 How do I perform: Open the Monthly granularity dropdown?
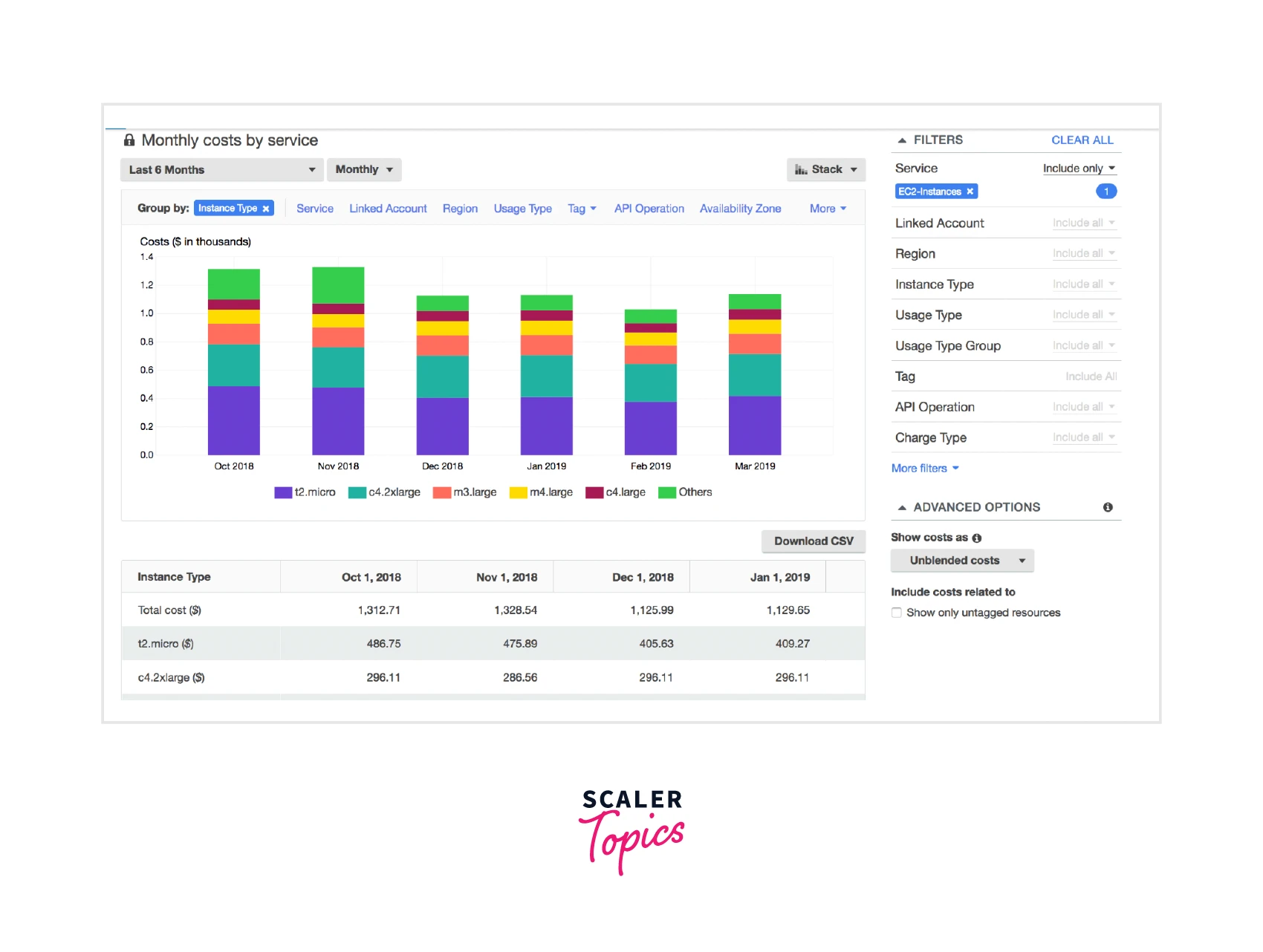coord(363,170)
